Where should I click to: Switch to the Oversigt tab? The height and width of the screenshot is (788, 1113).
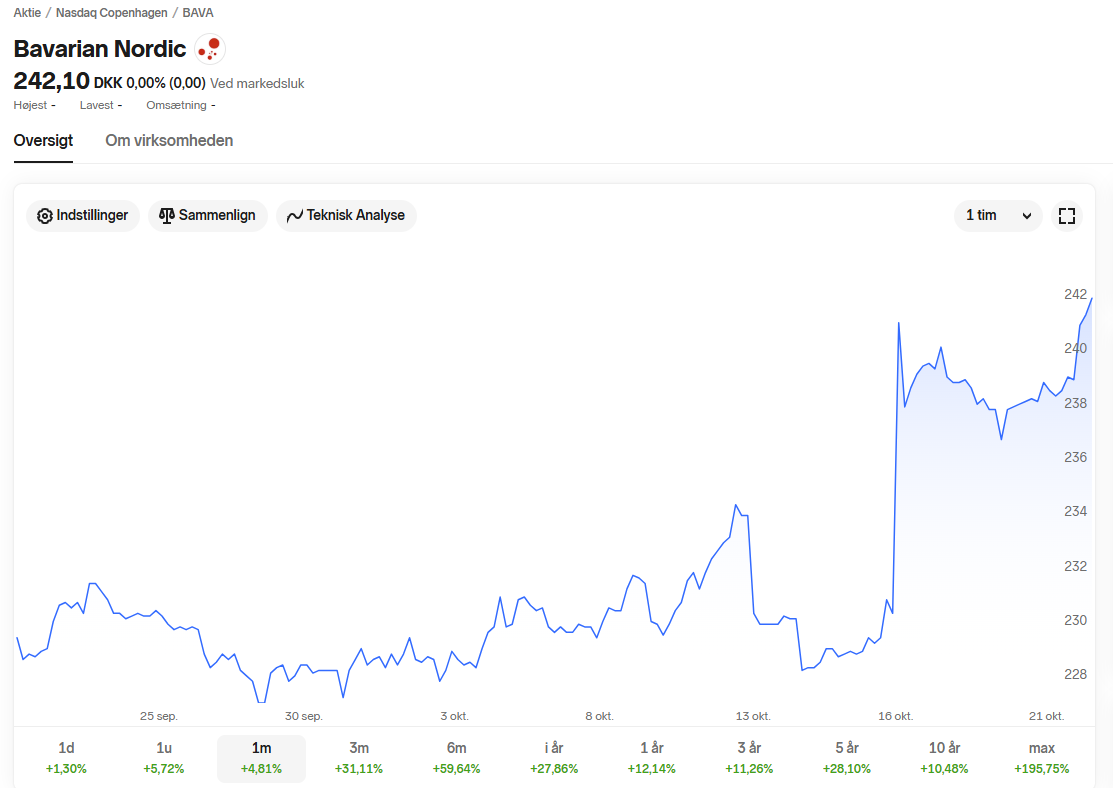click(x=43, y=141)
